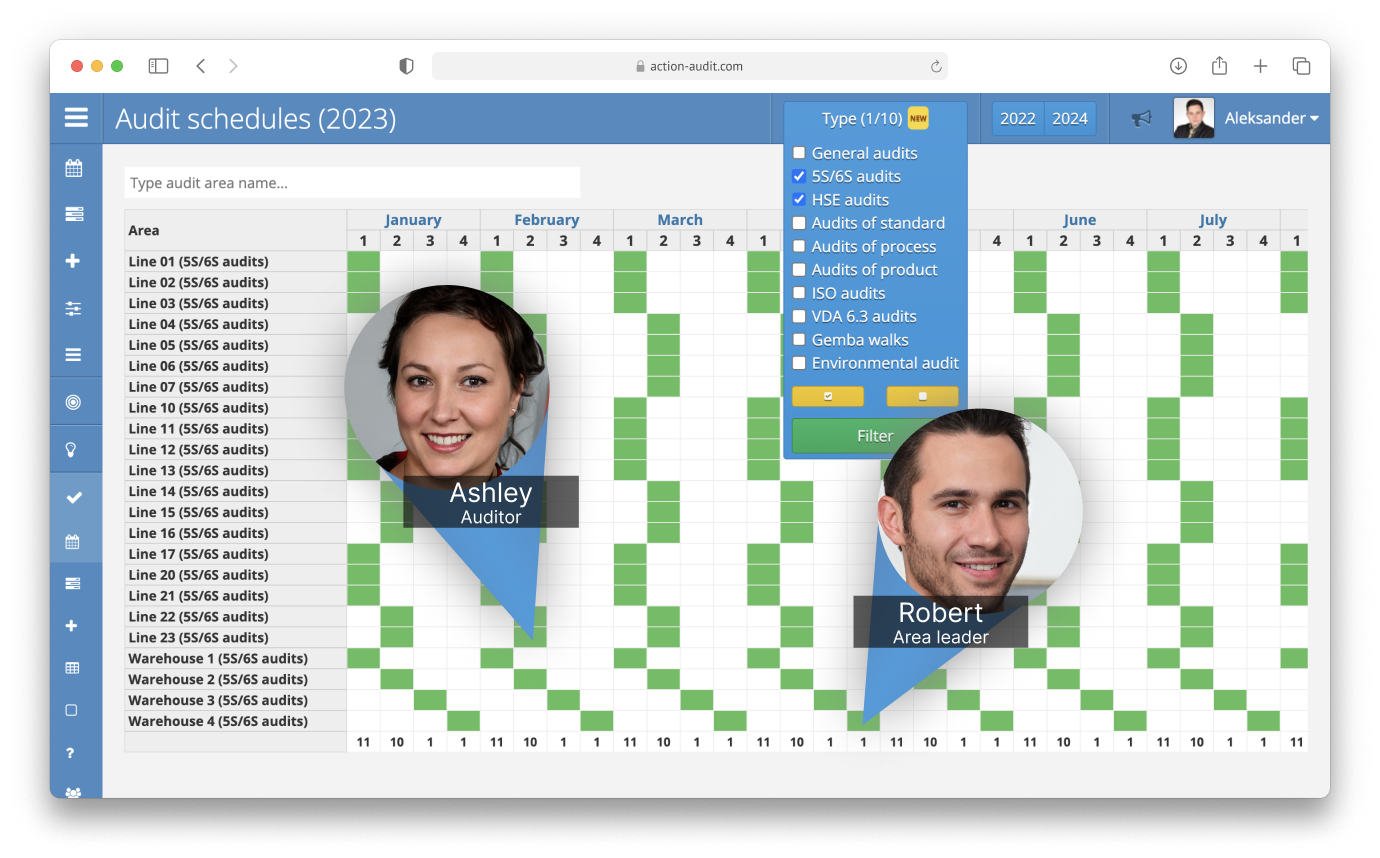Viewport: 1380px width, 858px height.
Task: Expand the Aleksander user menu
Action: pos(1271,118)
